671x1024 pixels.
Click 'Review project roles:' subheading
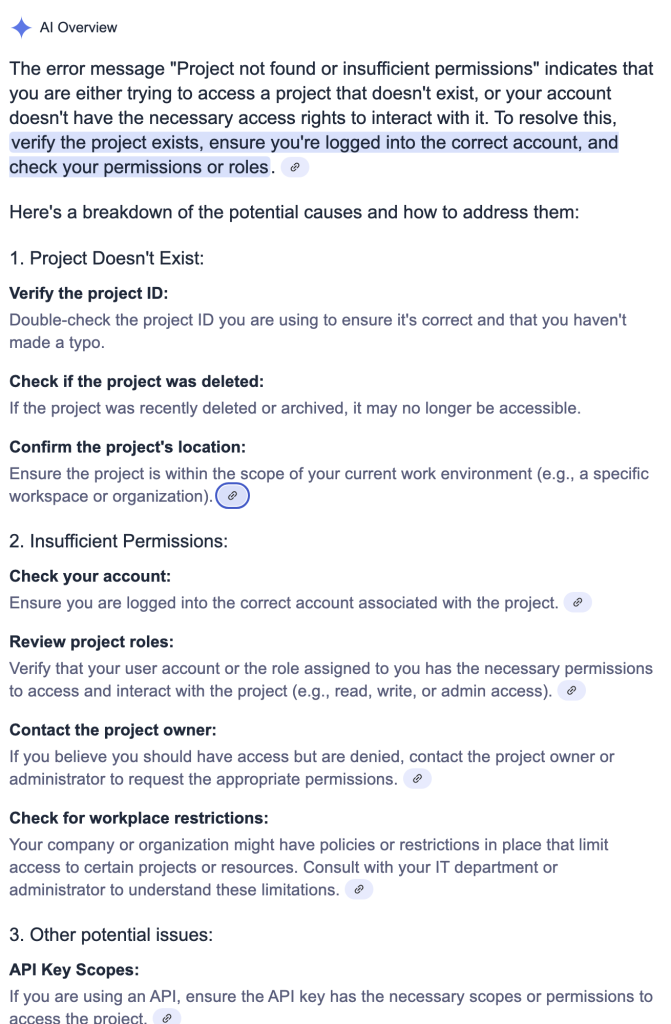tap(91, 641)
